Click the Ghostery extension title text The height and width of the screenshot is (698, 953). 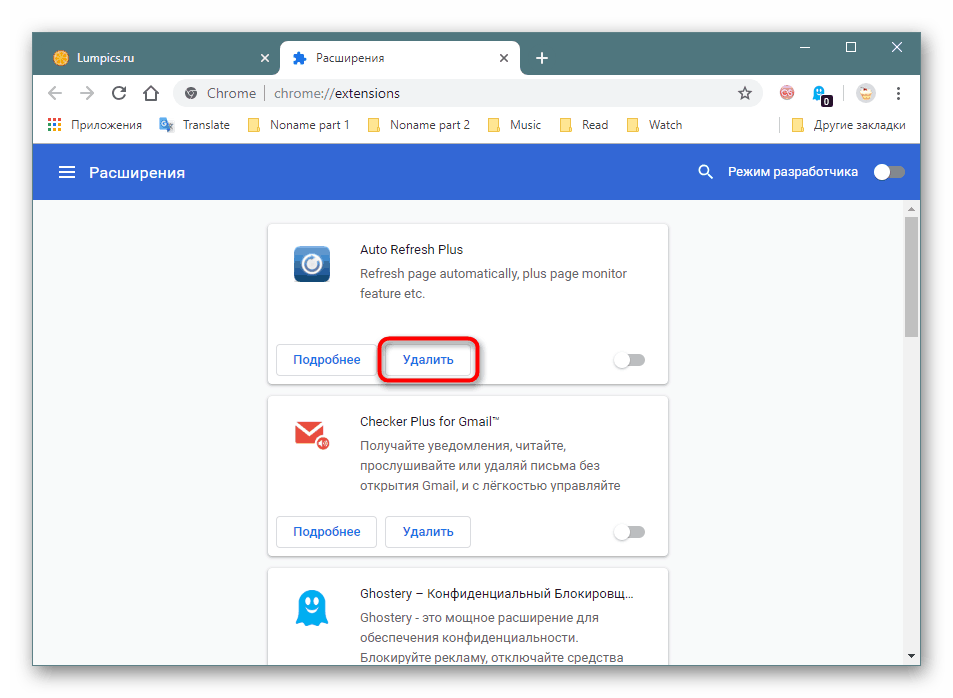click(x=497, y=593)
